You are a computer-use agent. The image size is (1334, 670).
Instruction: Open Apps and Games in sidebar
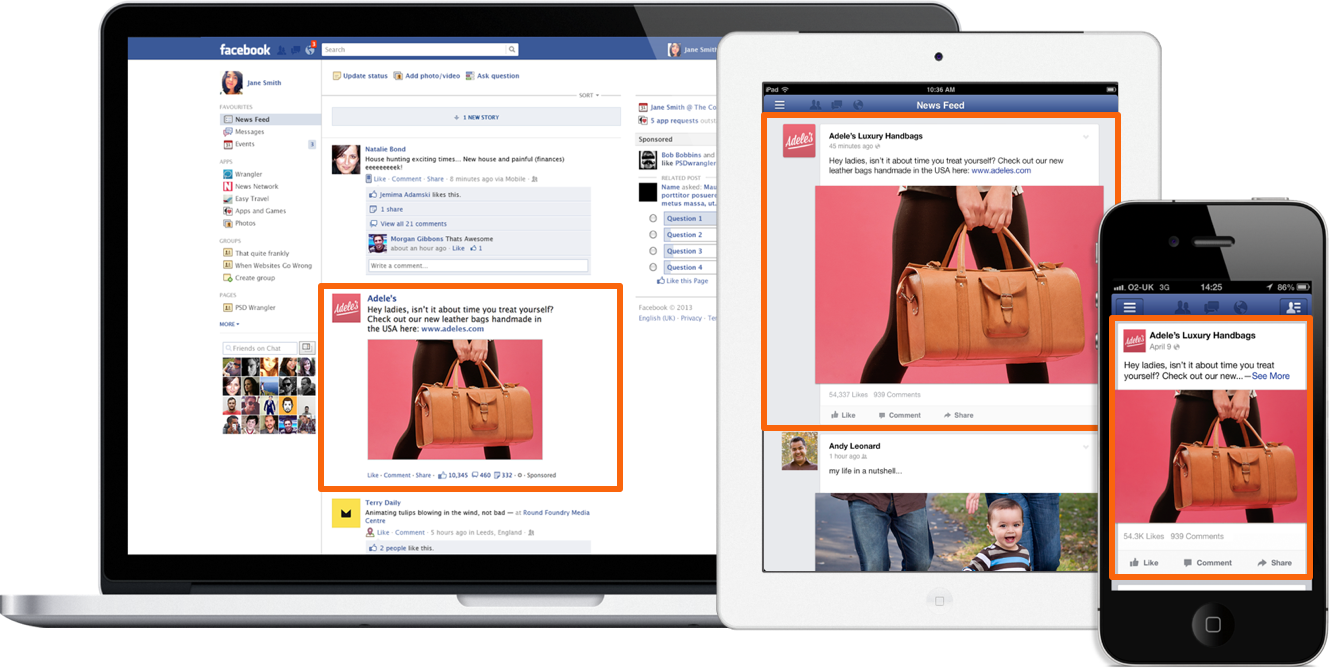(x=255, y=211)
